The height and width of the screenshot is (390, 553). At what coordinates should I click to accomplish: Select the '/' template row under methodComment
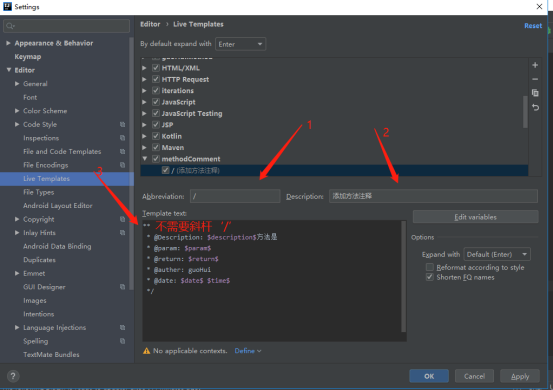334,170
